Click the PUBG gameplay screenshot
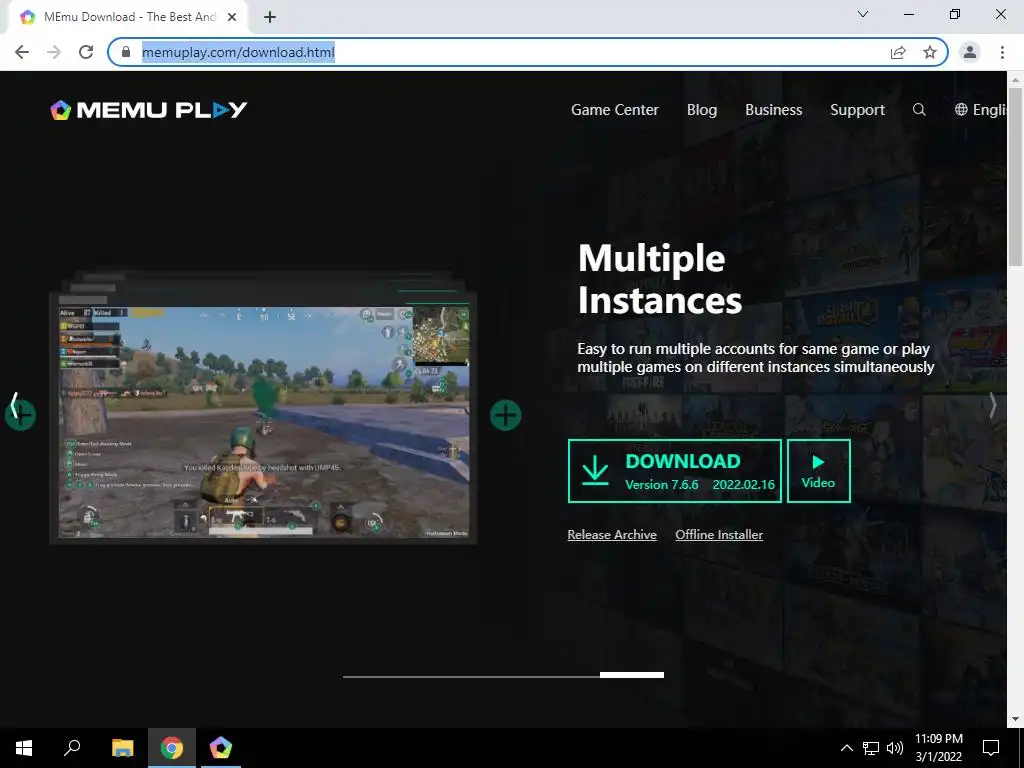 (x=264, y=422)
